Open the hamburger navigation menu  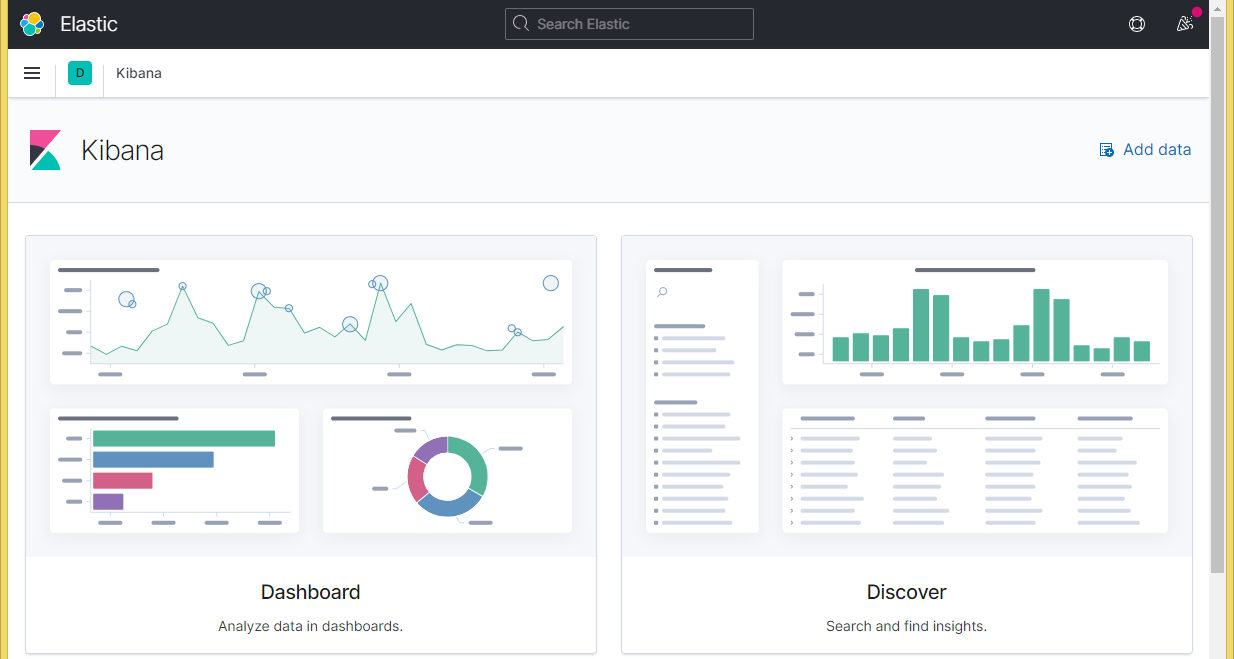pos(32,73)
